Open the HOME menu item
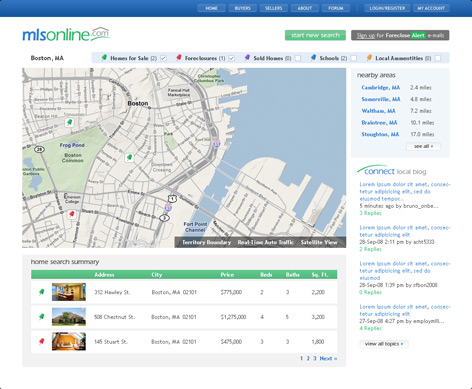 click(x=211, y=8)
